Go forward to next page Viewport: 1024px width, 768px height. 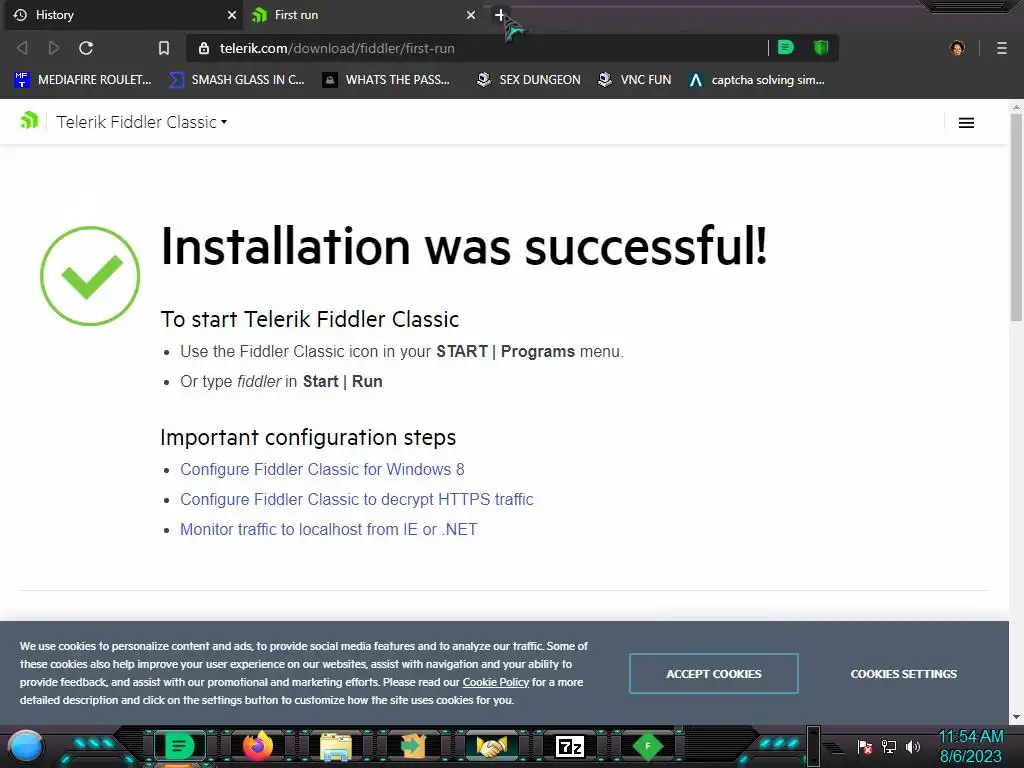54,48
